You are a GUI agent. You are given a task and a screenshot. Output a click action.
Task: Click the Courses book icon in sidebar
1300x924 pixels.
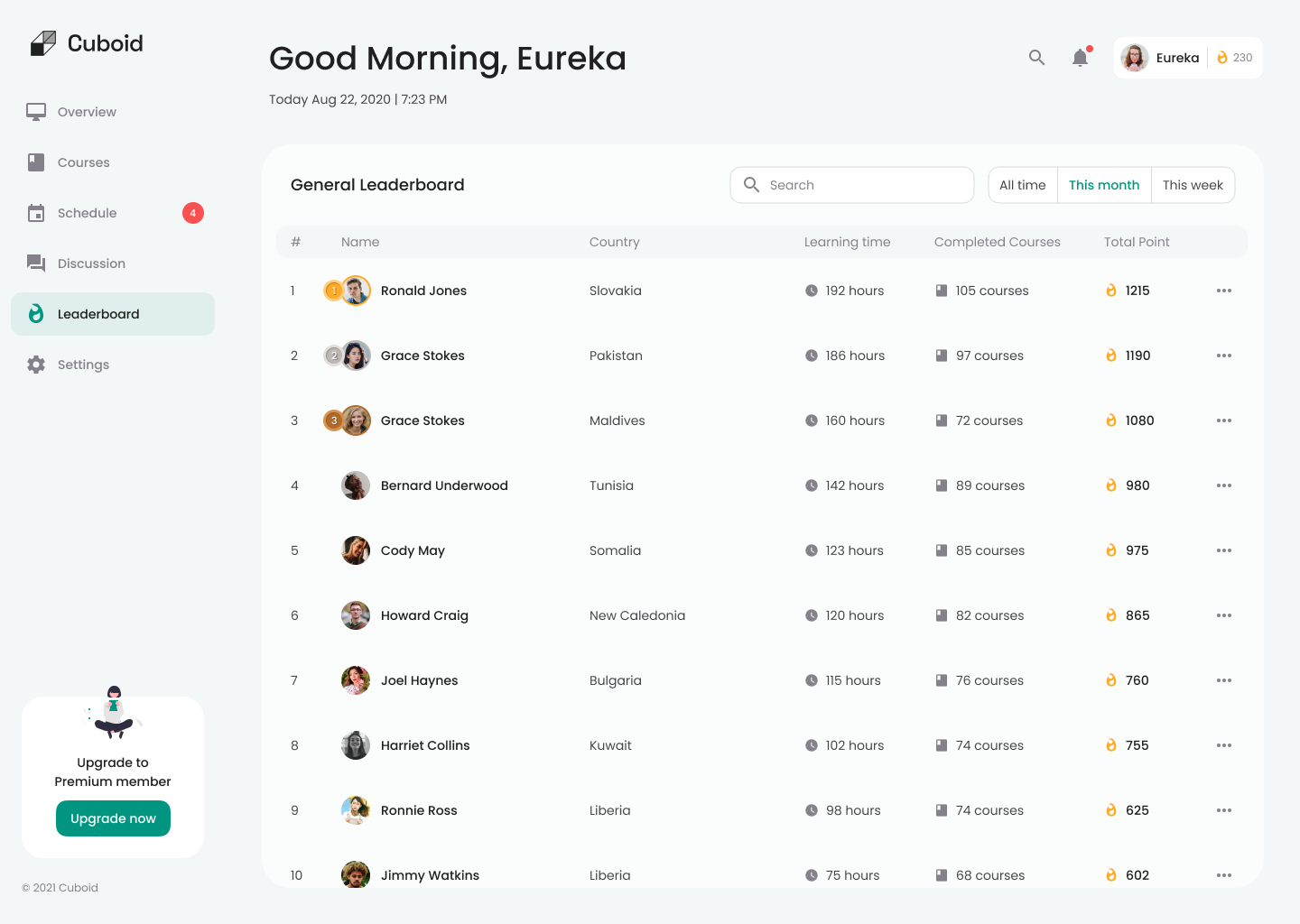tap(36, 162)
